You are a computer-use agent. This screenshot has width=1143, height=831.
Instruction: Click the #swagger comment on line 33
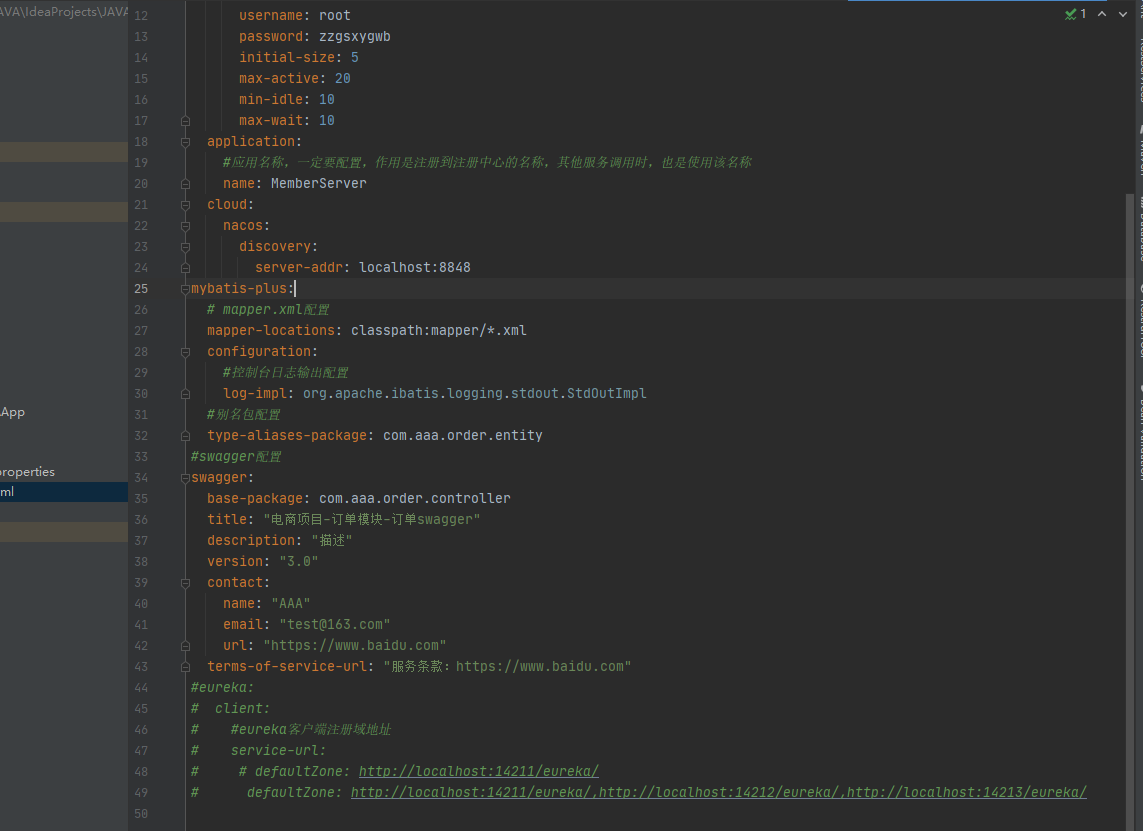tap(235, 457)
